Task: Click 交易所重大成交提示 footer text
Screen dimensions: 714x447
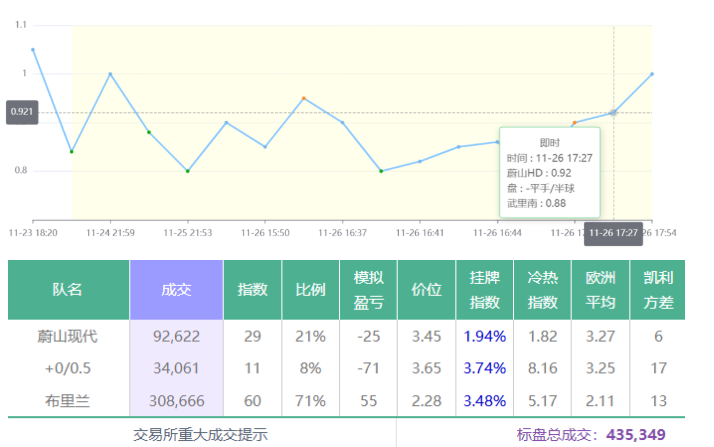Action: [200, 435]
